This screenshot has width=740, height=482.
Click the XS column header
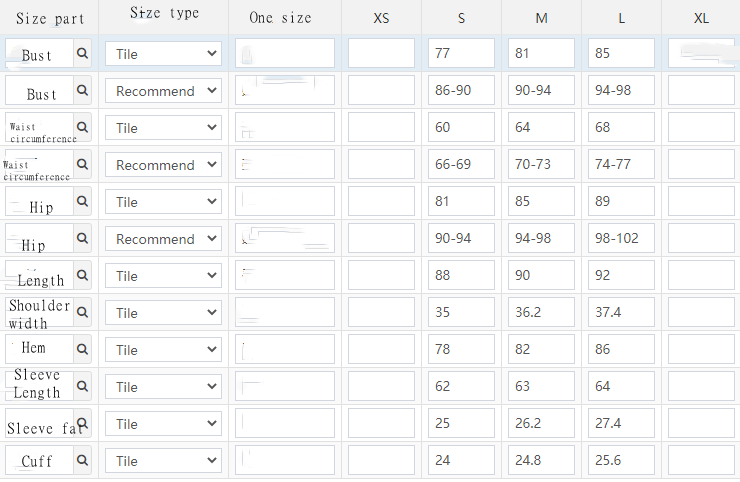381,18
